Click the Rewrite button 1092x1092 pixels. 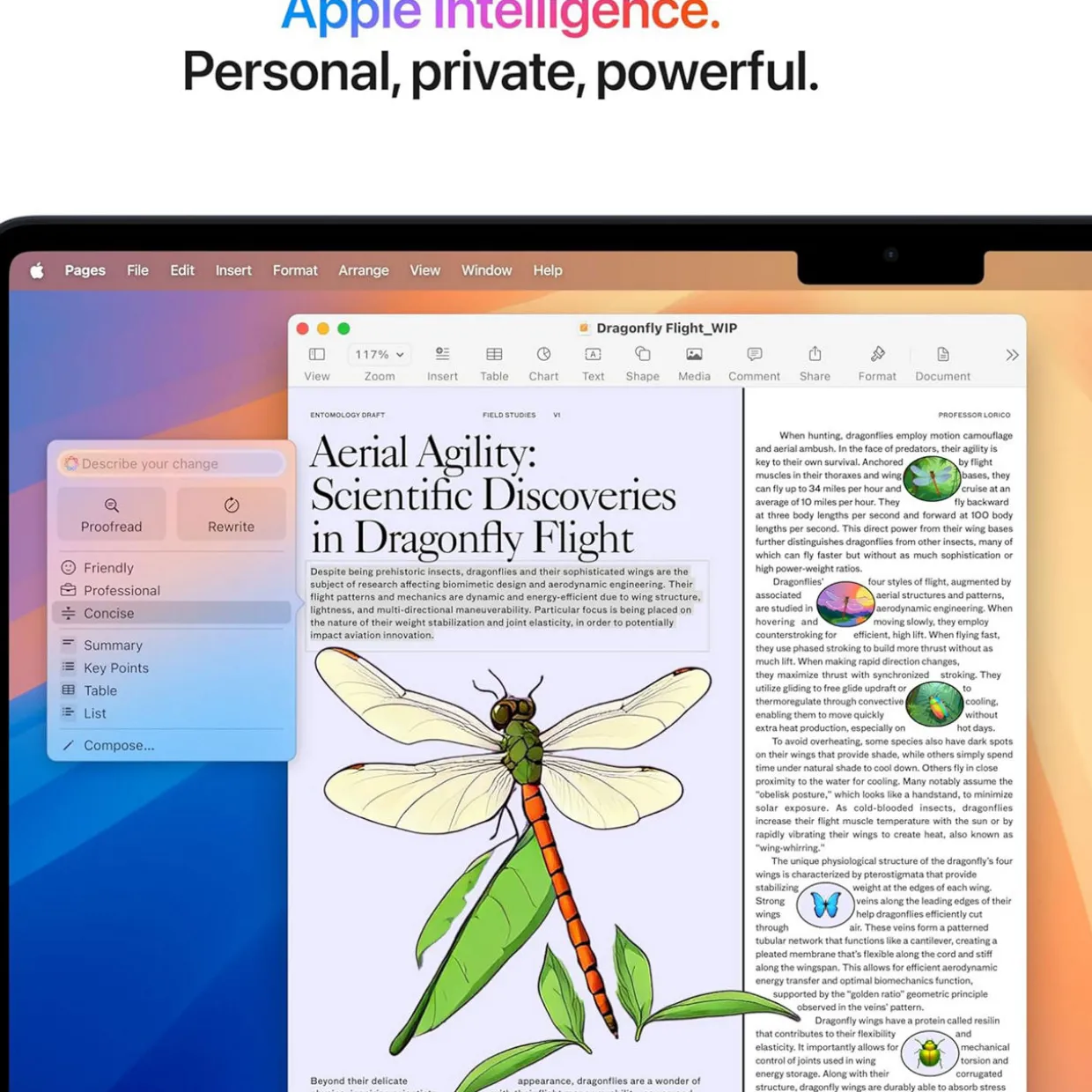(x=231, y=513)
